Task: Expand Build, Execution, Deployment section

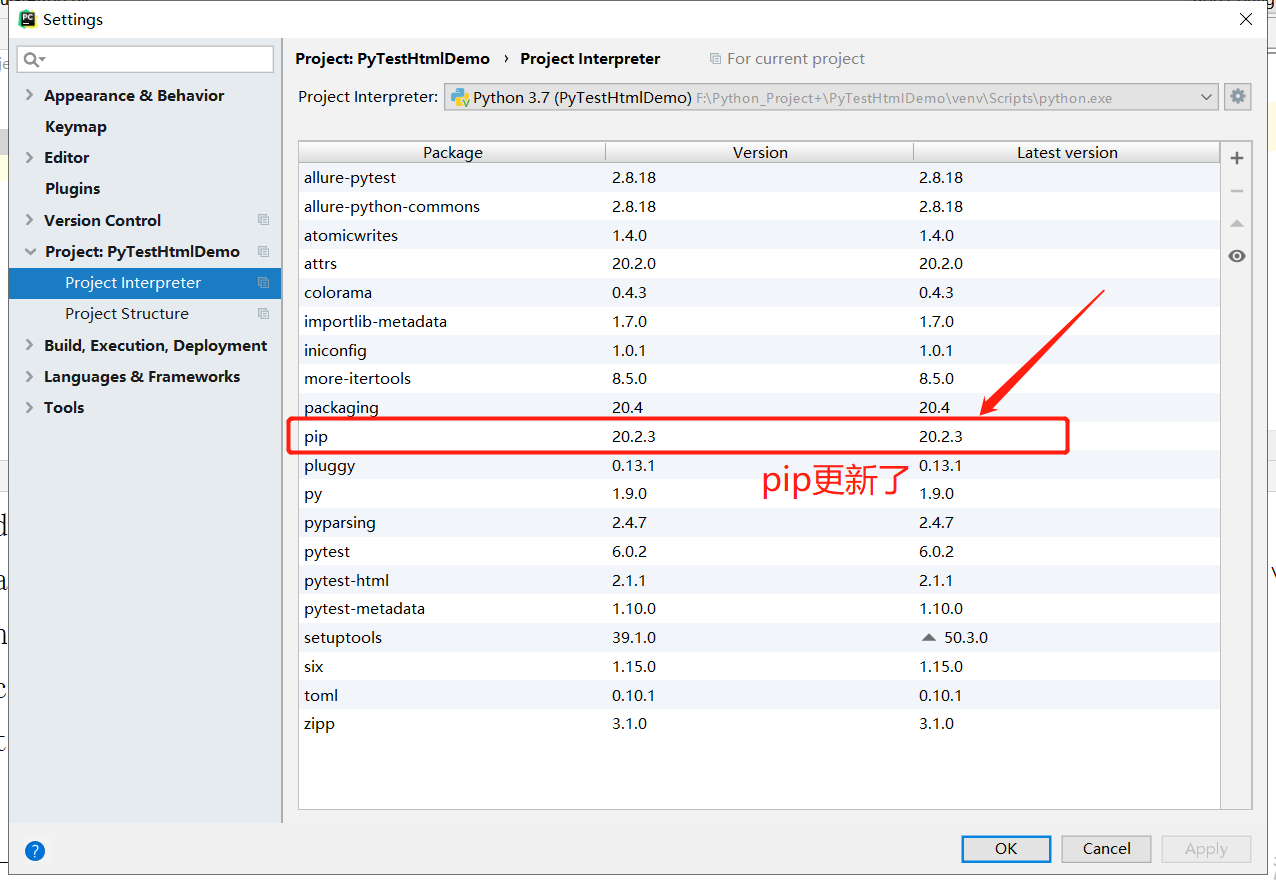Action: coord(29,345)
